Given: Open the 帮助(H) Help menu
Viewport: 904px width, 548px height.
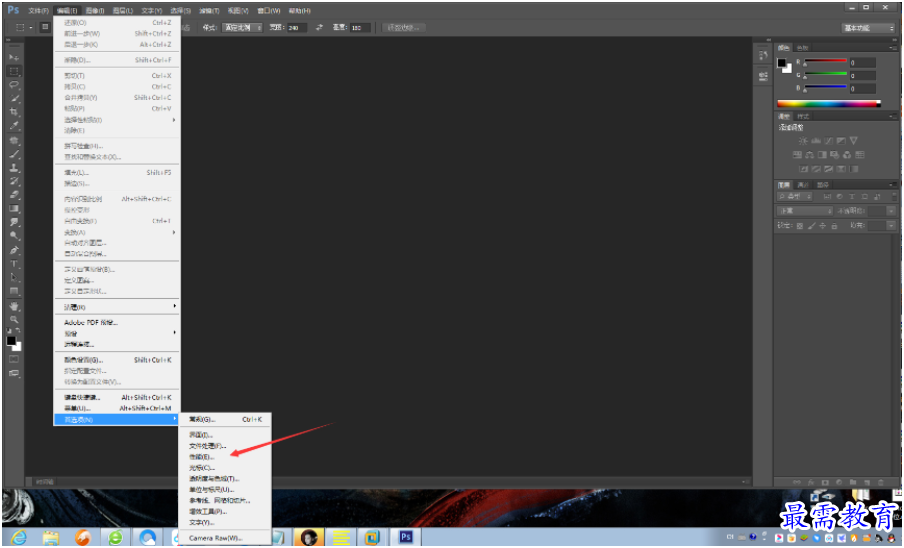Looking at the screenshot, I should point(299,11).
